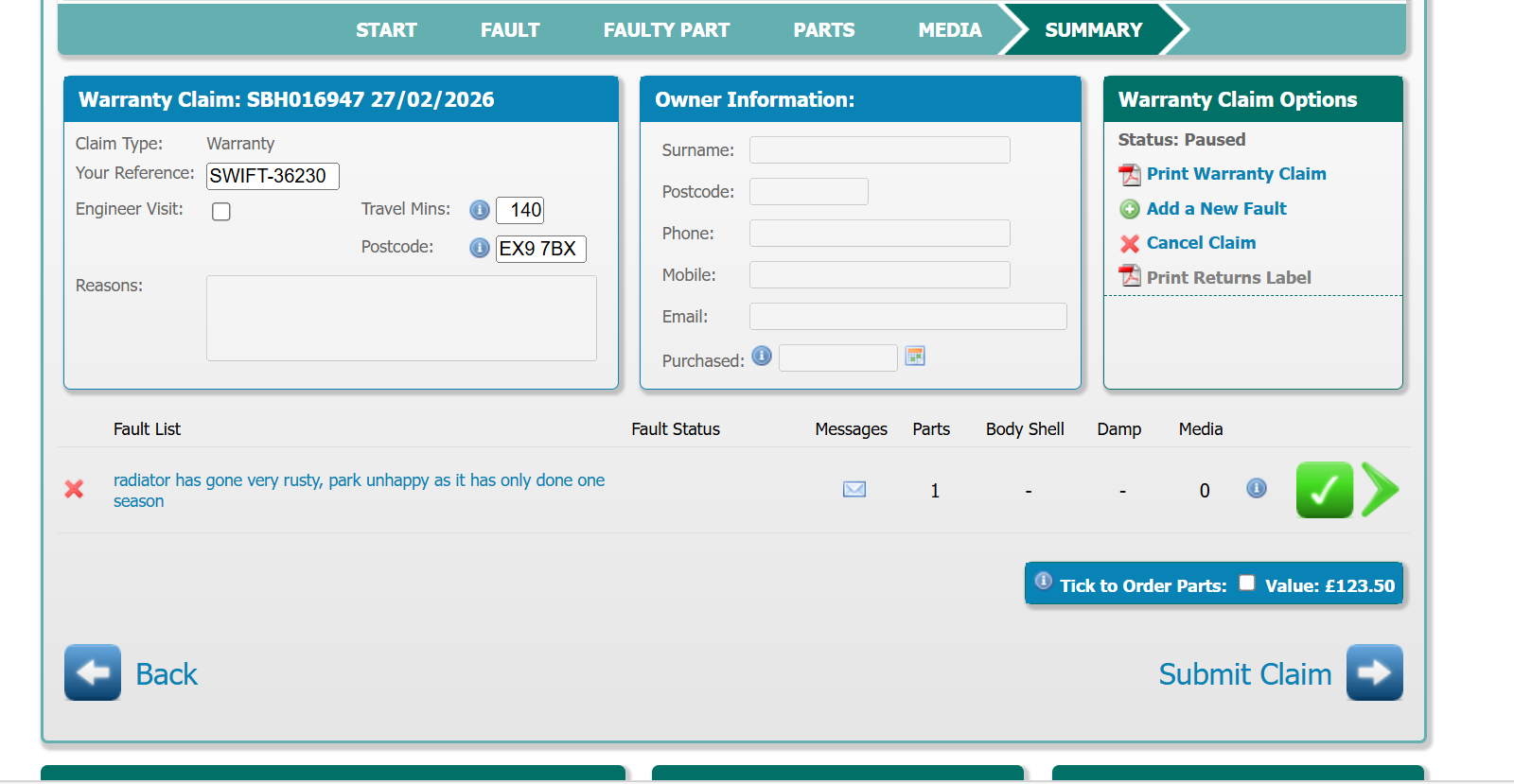The height and width of the screenshot is (784, 1514).
Task: Open the PARTS step tab
Action: point(823,30)
